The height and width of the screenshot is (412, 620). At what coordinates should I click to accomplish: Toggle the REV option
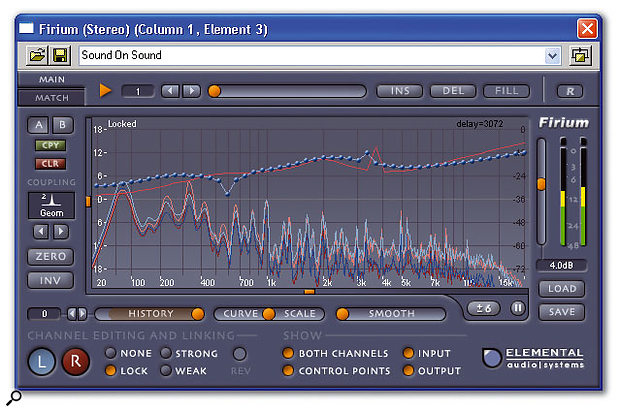pyautogui.click(x=240, y=354)
